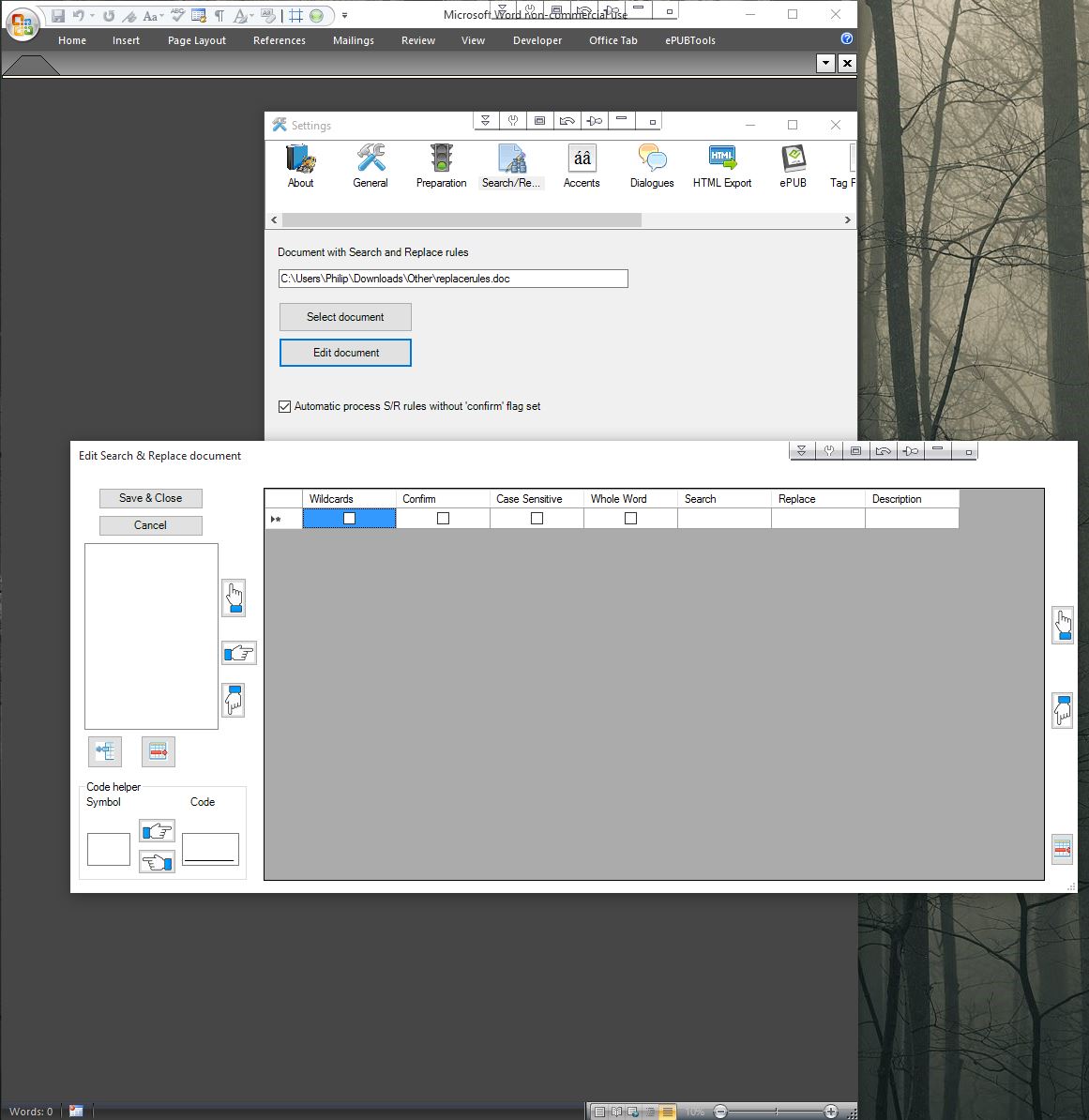Click the green circle icon in quick access toolbar
The height and width of the screenshot is (1120, 1089).
point(316,15)
